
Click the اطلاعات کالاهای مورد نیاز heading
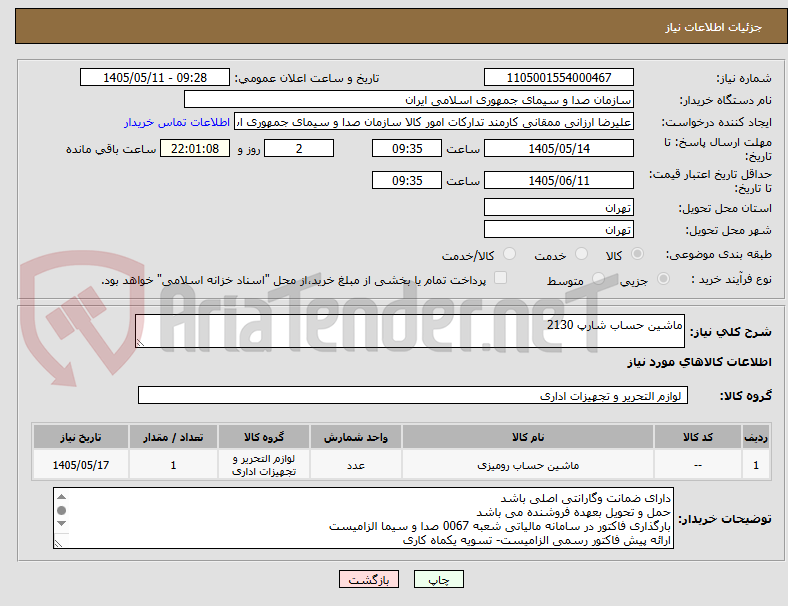[699, 362]
